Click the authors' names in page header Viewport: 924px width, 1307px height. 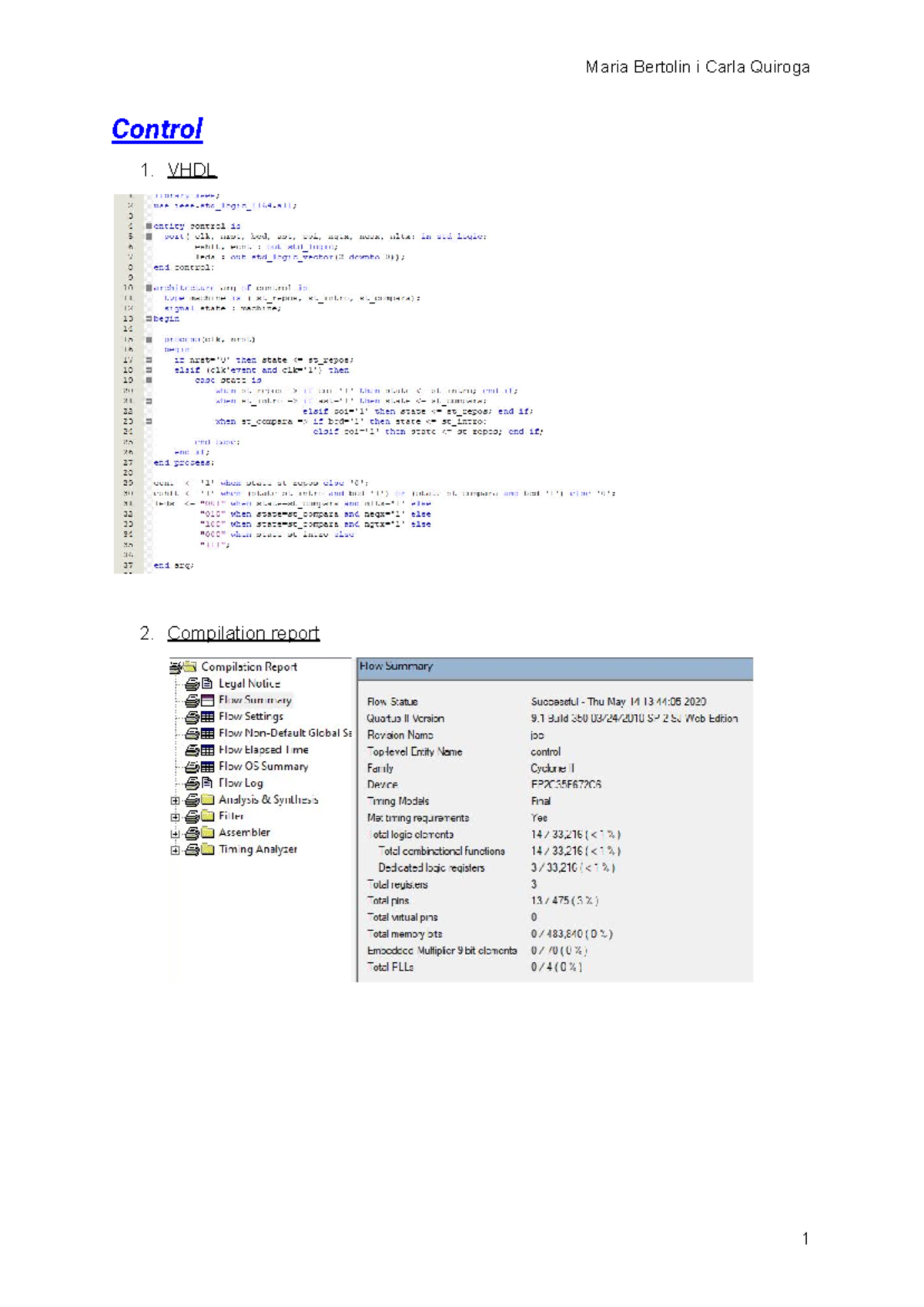(698, 67)
